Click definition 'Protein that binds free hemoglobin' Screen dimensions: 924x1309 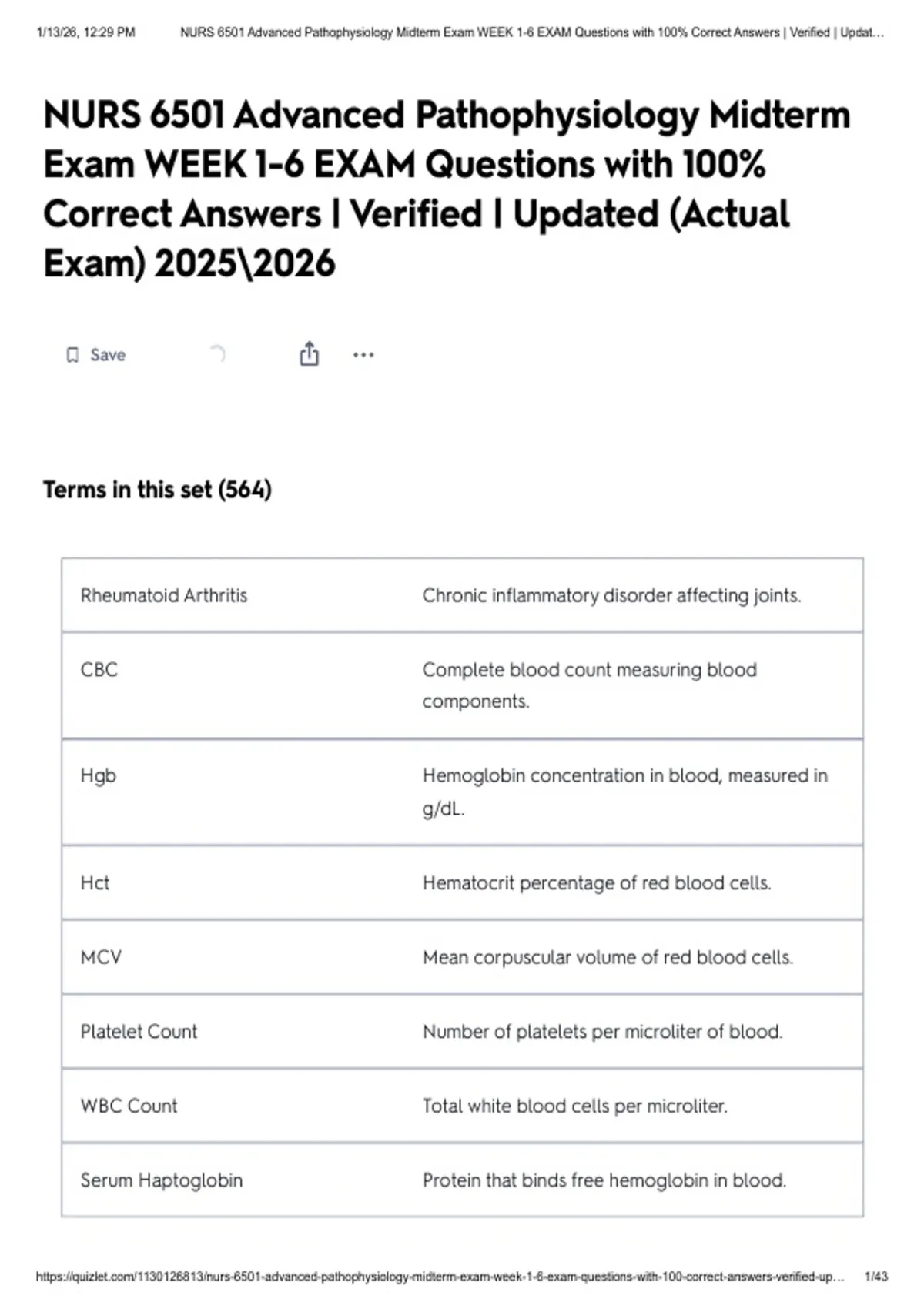604,1180
